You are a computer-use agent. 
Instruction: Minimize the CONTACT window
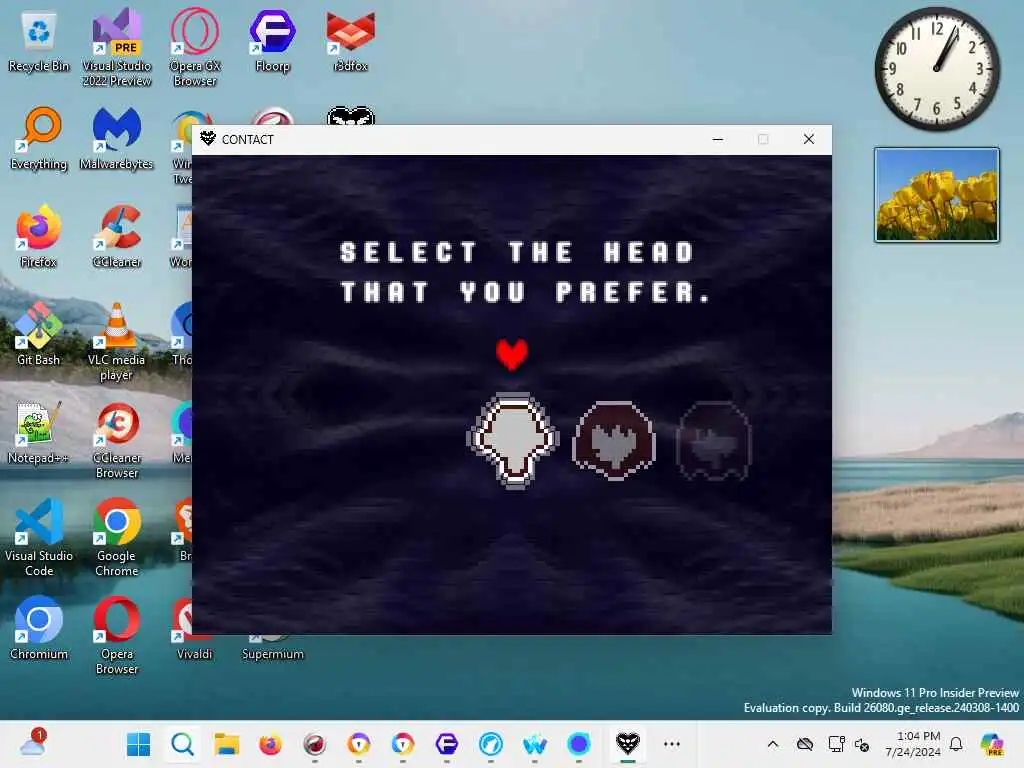pyautogui.click(x=718, y=139)
